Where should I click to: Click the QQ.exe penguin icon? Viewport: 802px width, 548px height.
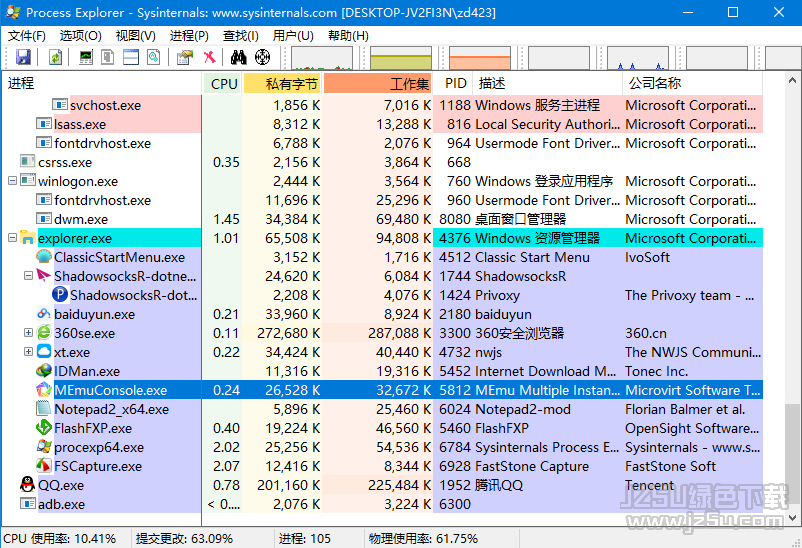click(28, 484)
